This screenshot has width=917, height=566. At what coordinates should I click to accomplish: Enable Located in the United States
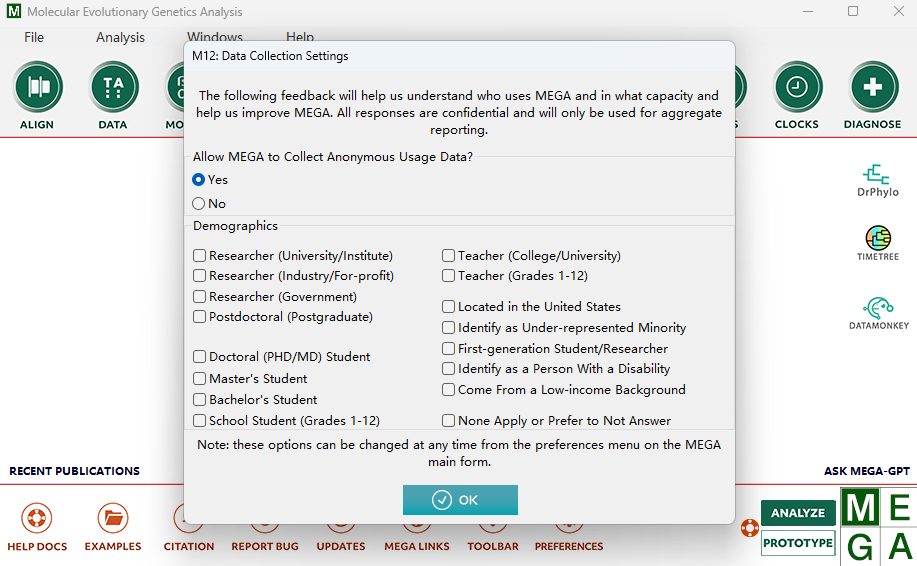449,307
